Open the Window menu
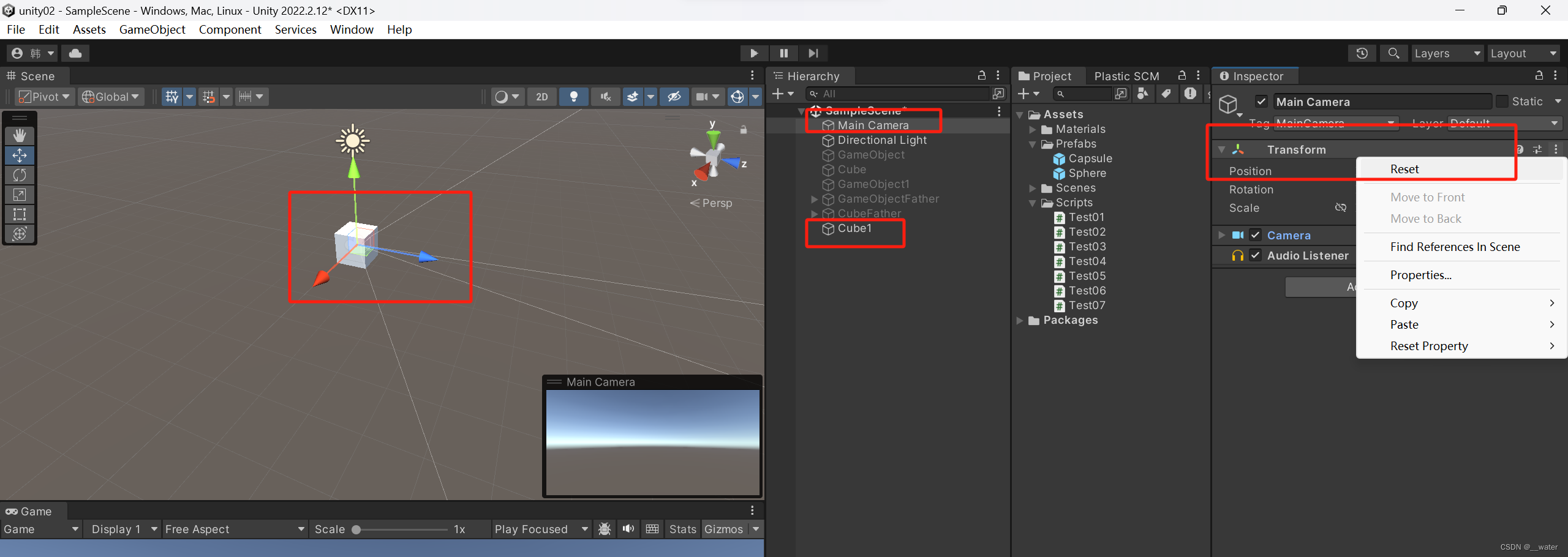The height and width of the screenshot is (557, 1568). pyautogui.click(x=351, y=29)
